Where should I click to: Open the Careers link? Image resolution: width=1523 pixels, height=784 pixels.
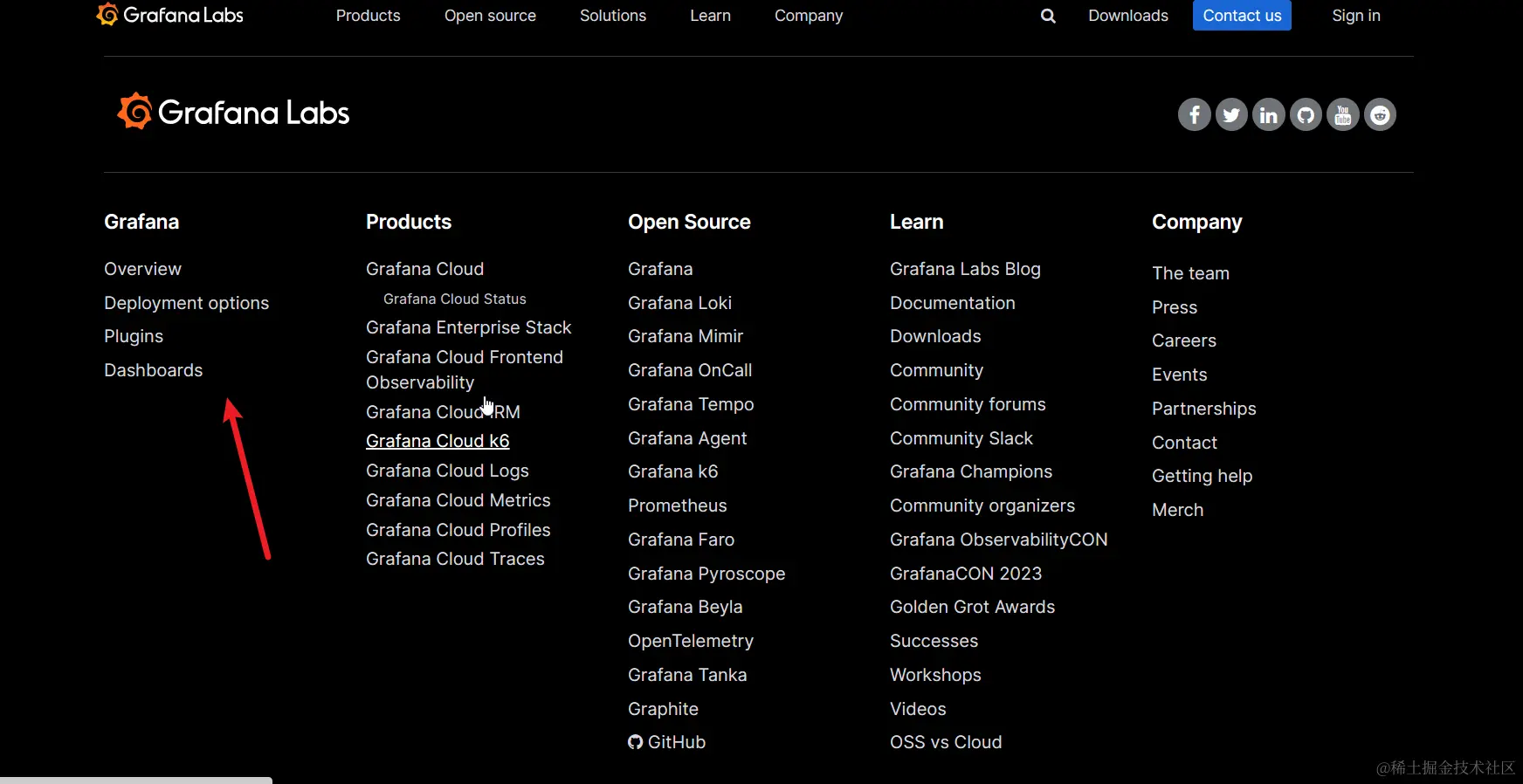(1184, 340)
